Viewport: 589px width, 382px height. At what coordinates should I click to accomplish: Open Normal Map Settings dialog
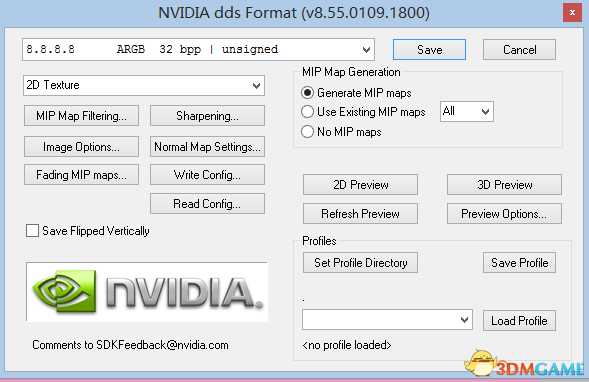pyautogui.click(x=207, y=146)
